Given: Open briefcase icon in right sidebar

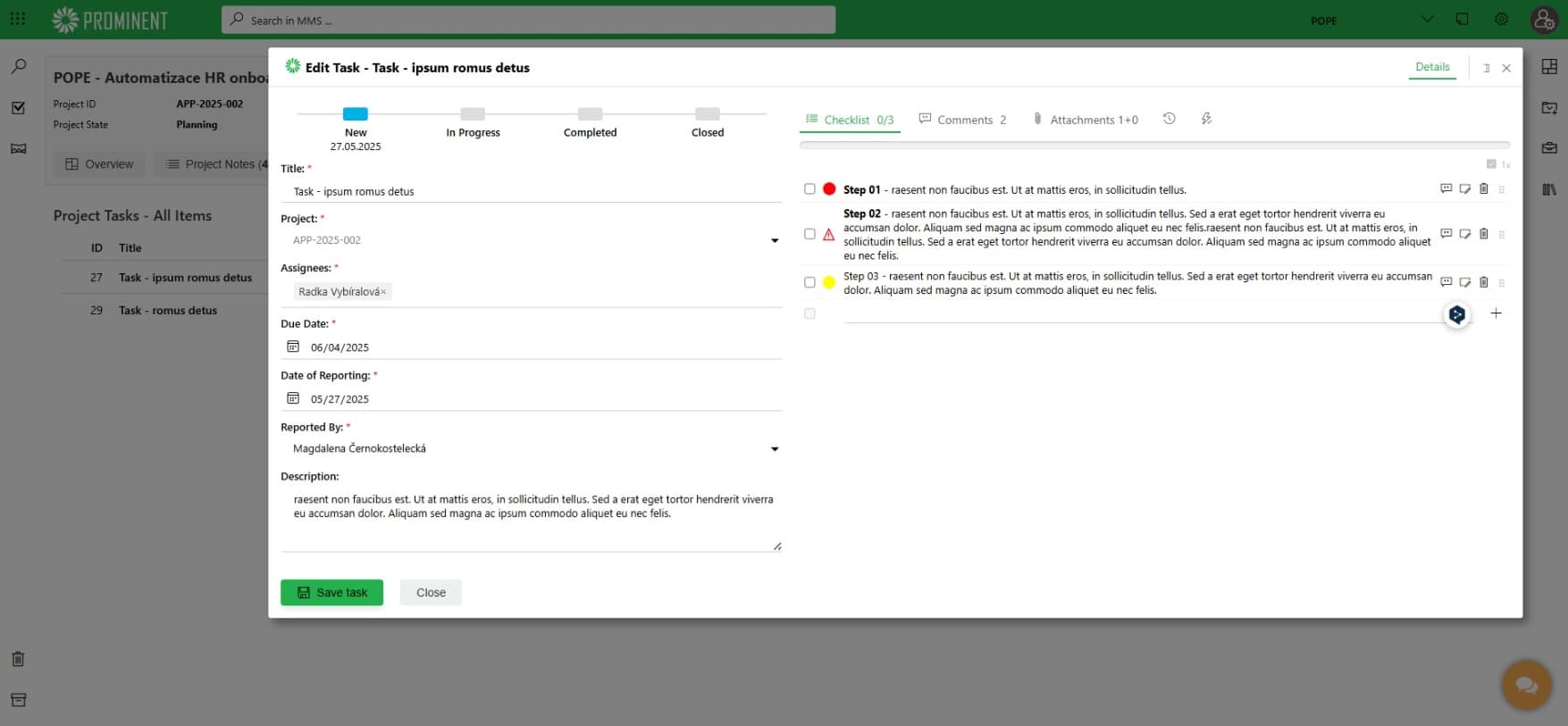Looking at the screenshot, I should tap(1549, 148).
